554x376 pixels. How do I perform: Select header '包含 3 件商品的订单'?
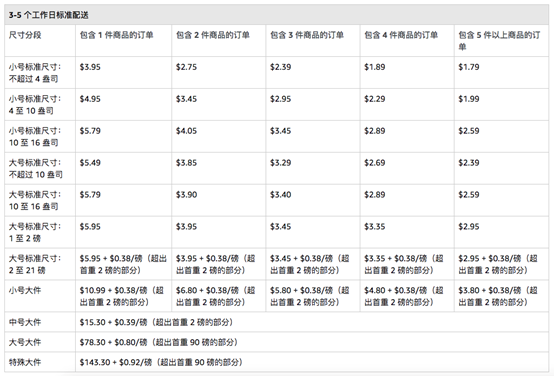(307, 35)
